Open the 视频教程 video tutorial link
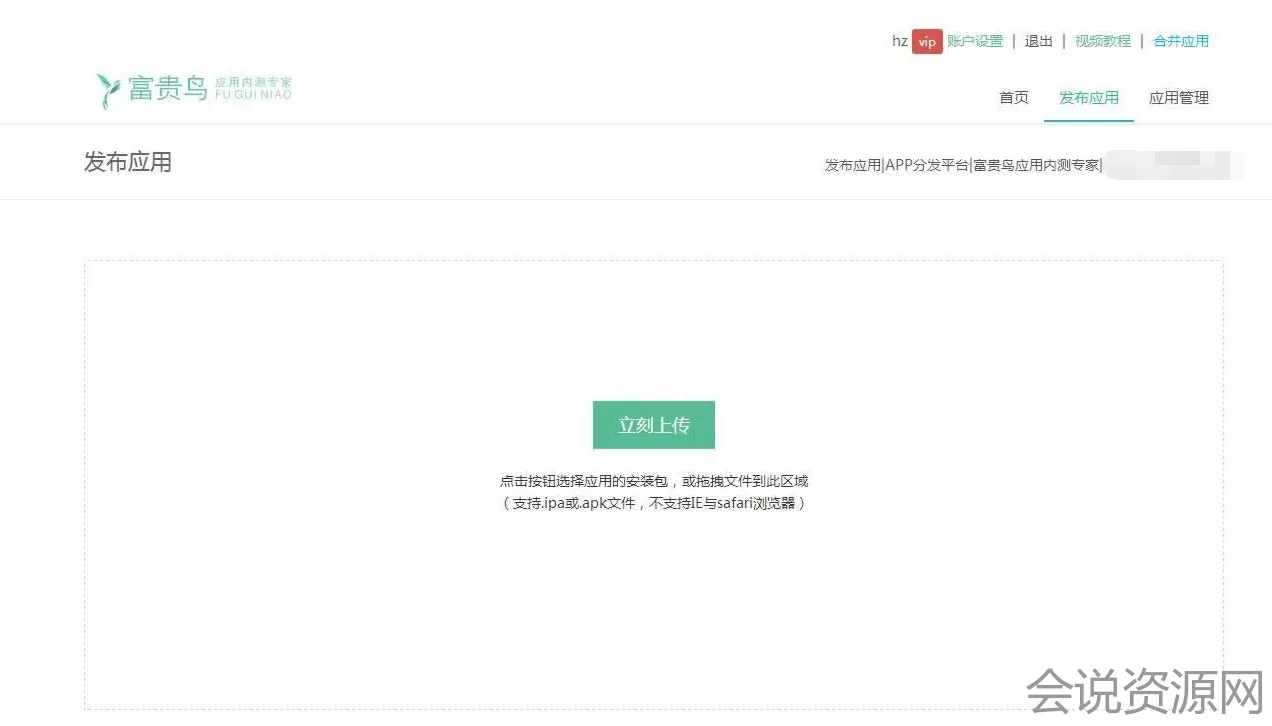Image resolution: width=1272 pixels, height=726 pixels. tap(1103, 41)
